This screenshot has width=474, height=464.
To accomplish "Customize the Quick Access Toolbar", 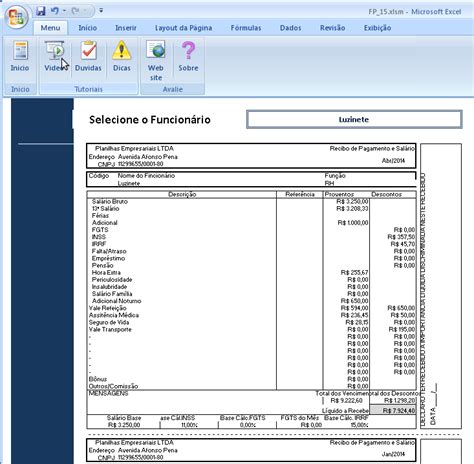I will tap(101, 11).
